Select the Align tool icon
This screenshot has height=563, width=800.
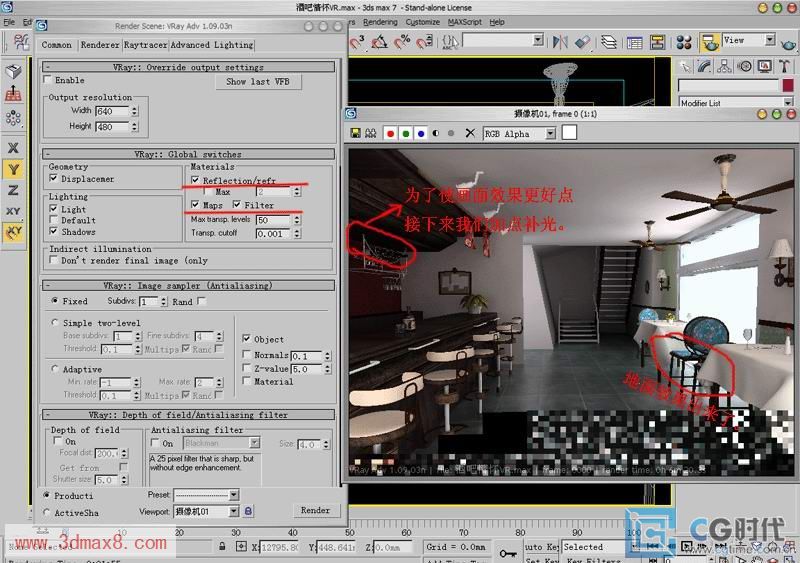click(582, 42)
